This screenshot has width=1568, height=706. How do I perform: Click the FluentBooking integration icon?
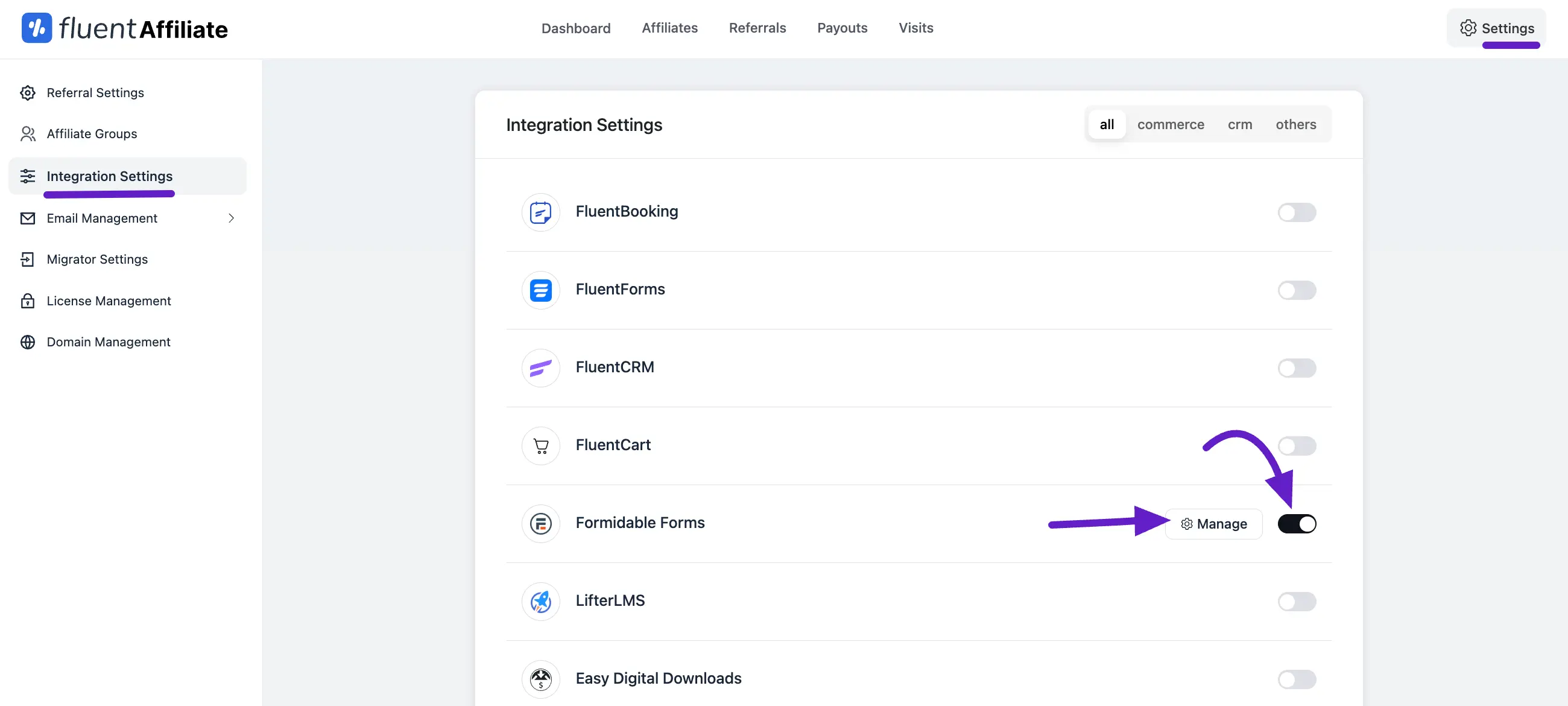tap(540, 212)
